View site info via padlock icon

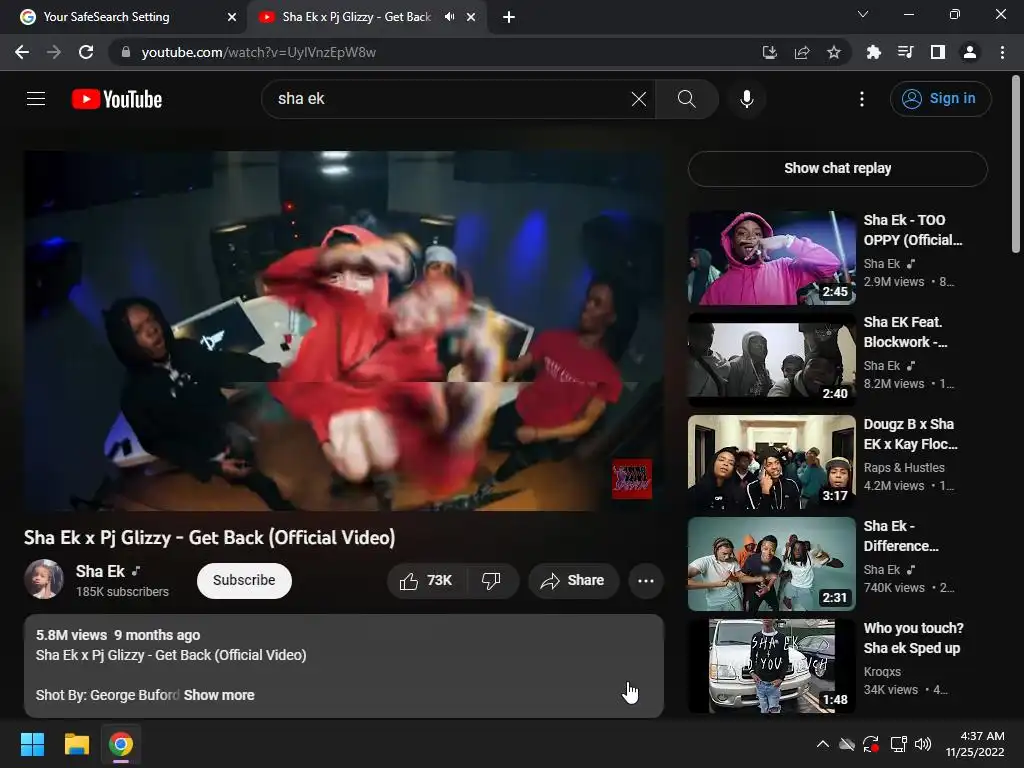click(x=126, y=52)
